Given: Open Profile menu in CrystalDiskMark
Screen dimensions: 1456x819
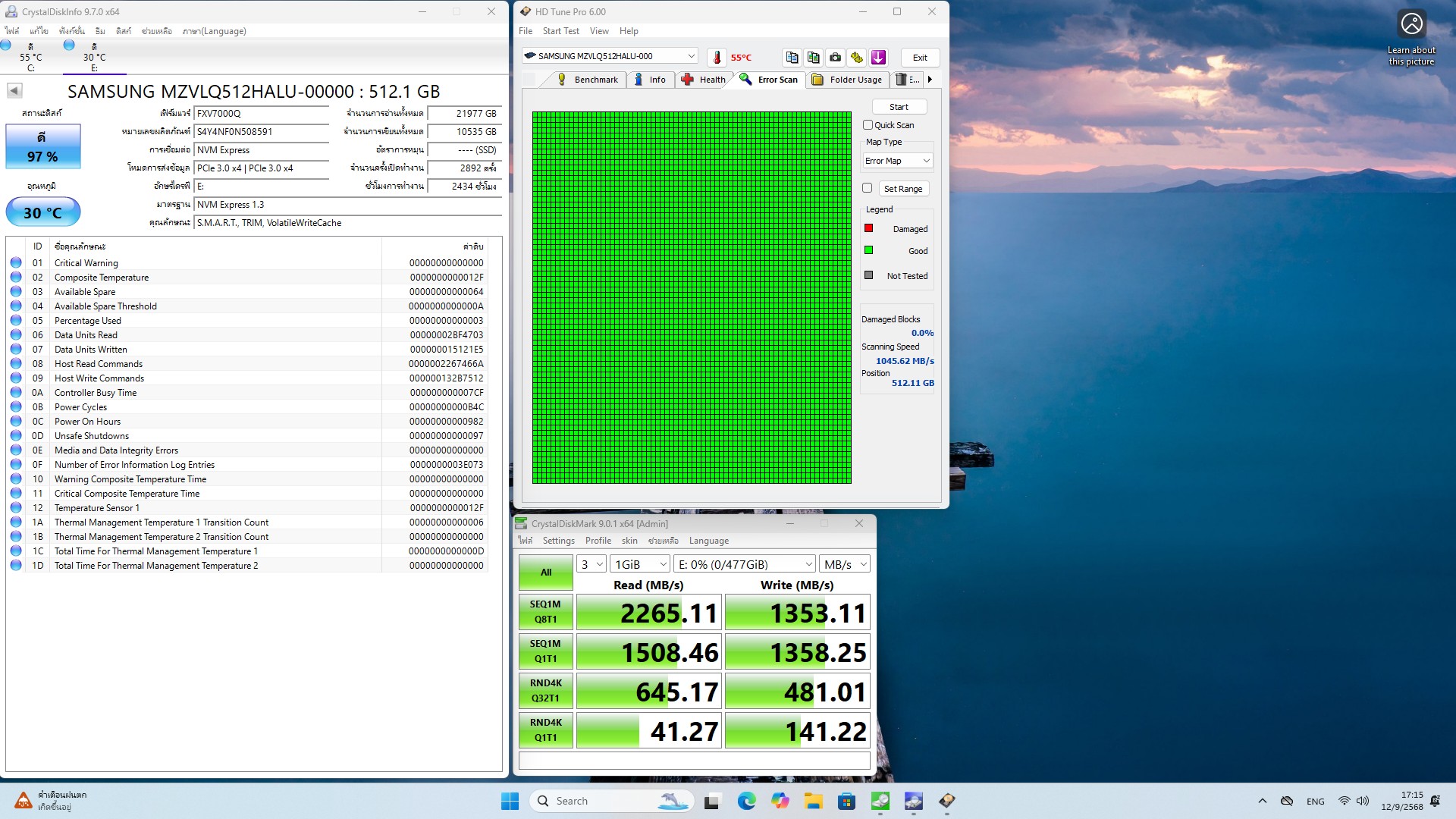Looking at the screenshot, I should pos(598,541).
